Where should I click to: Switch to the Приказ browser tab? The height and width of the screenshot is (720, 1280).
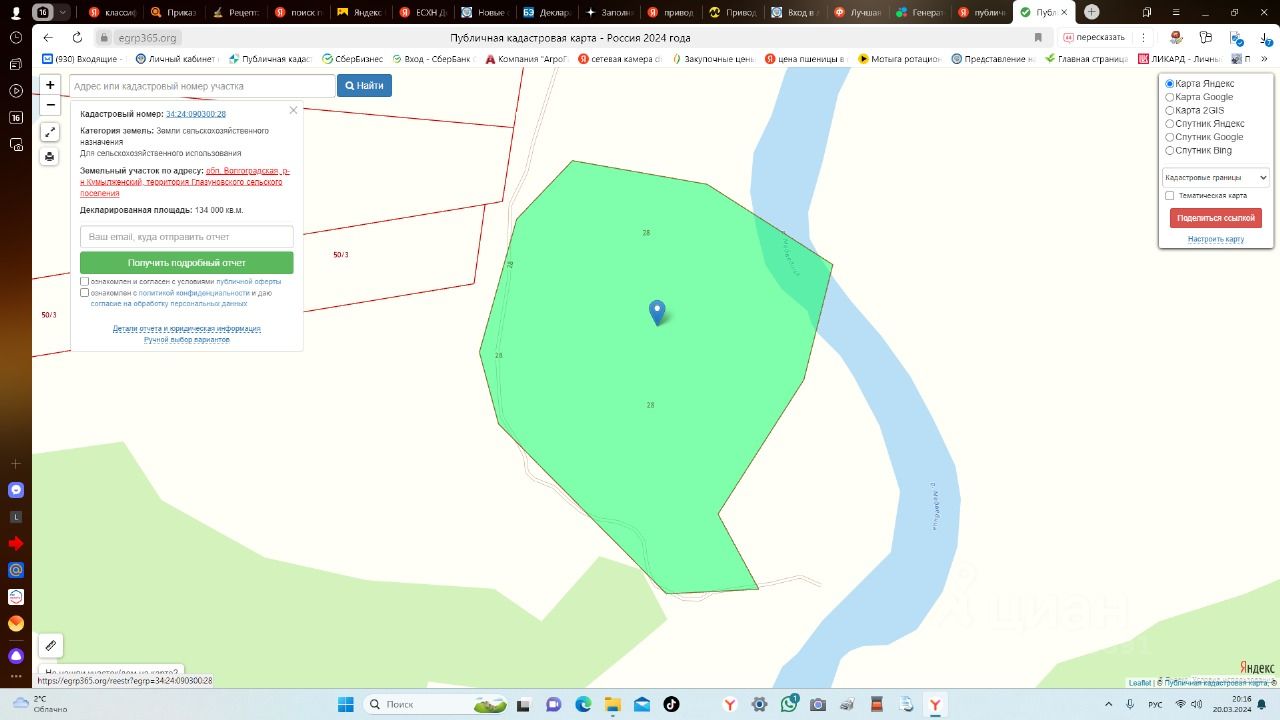point(174,12)
